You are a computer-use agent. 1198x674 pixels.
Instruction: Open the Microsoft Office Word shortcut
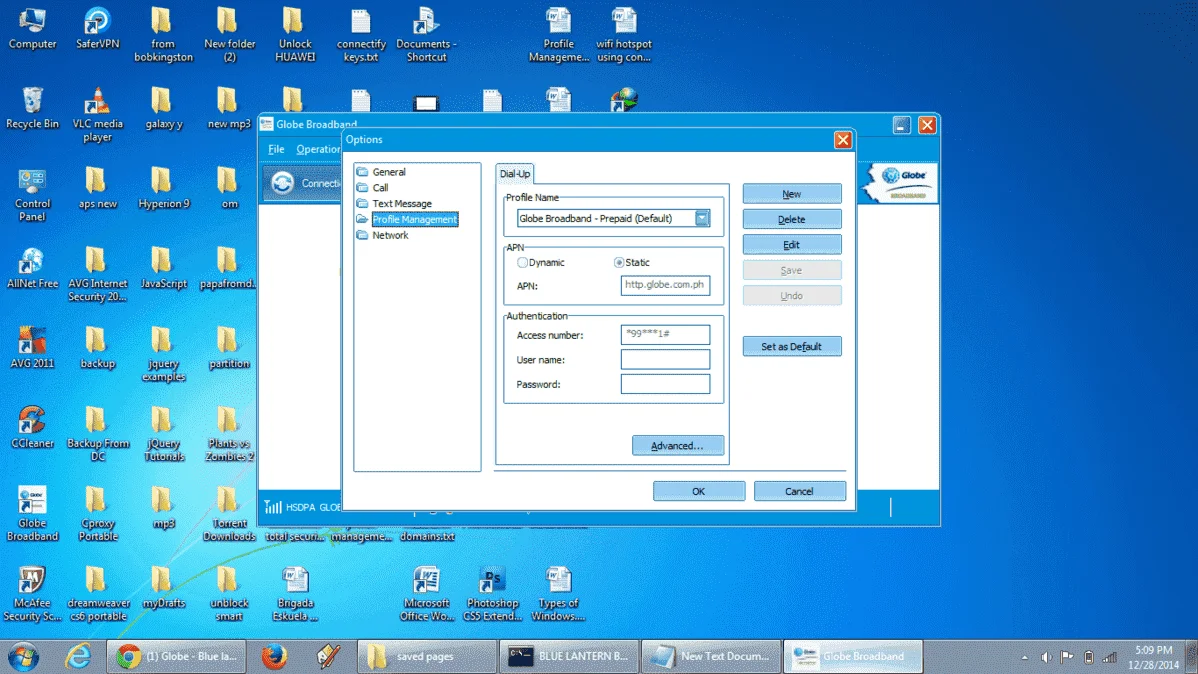pos(426,593)
